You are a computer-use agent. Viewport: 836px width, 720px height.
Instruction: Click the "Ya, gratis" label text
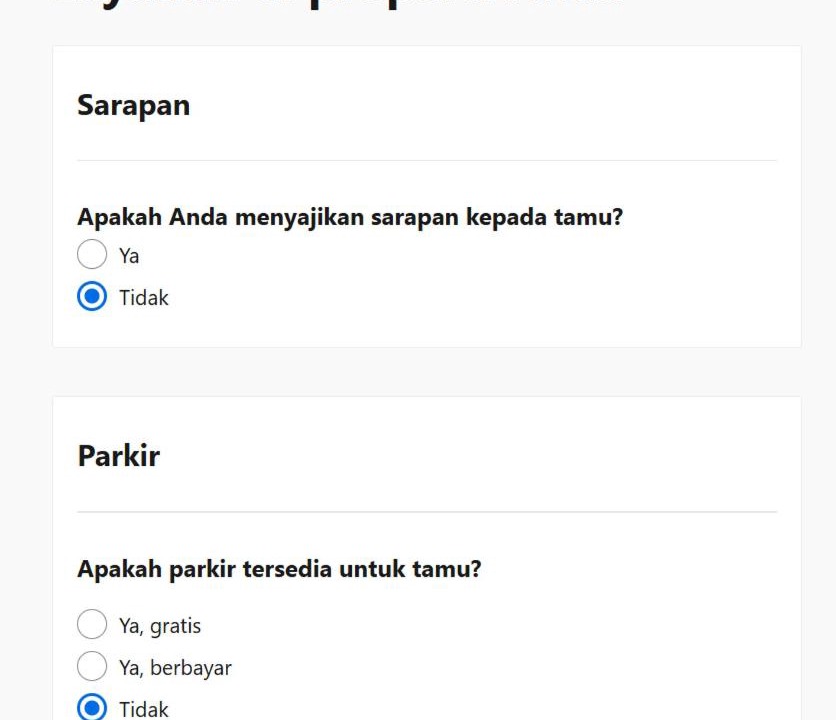pyautogui.click(x=160, y=626)
